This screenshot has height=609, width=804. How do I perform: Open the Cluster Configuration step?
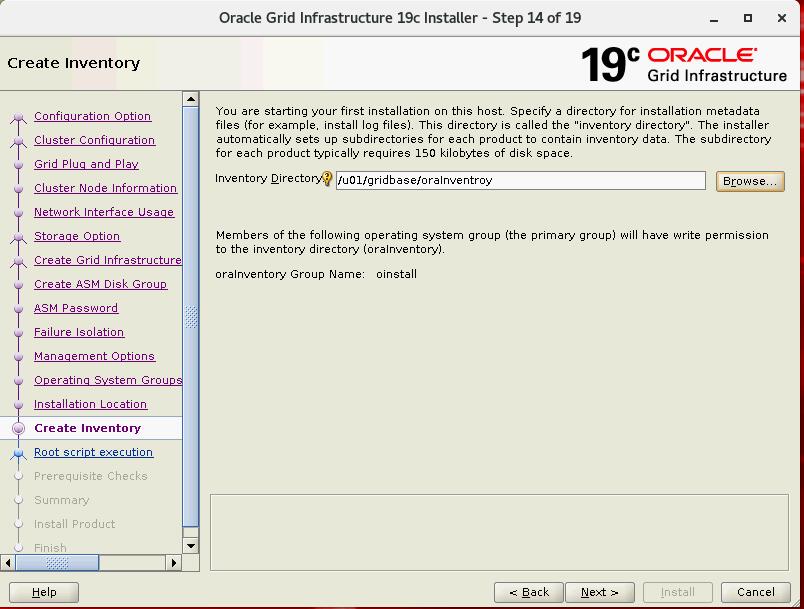[x=94, y=141]
